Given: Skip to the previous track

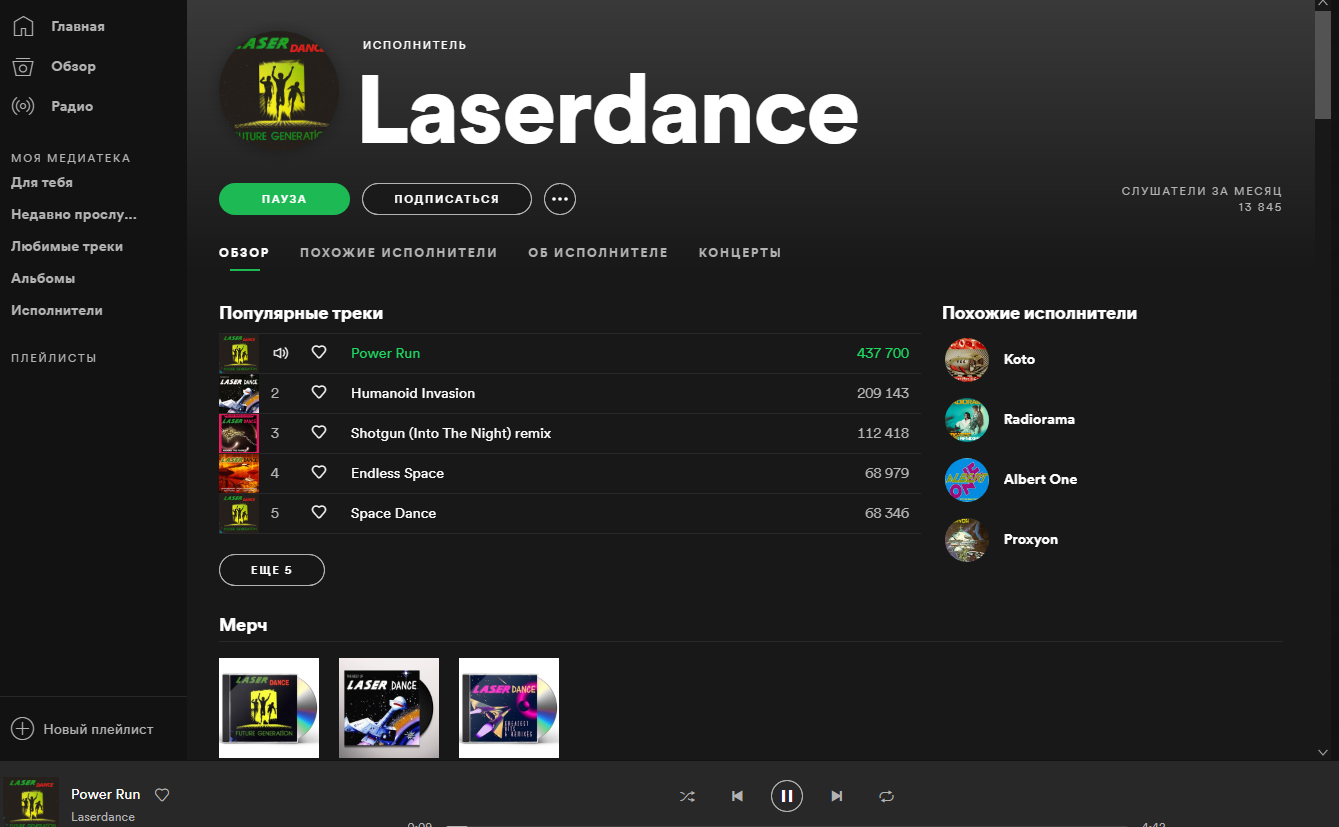Looking at the screenshot, I should [737, 796].
